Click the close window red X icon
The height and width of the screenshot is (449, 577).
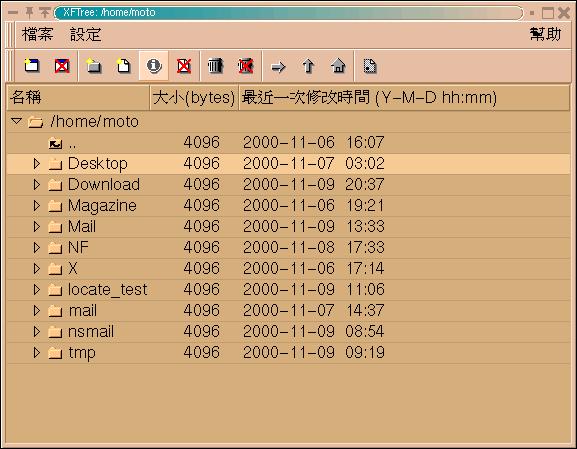tap(62, 66)
